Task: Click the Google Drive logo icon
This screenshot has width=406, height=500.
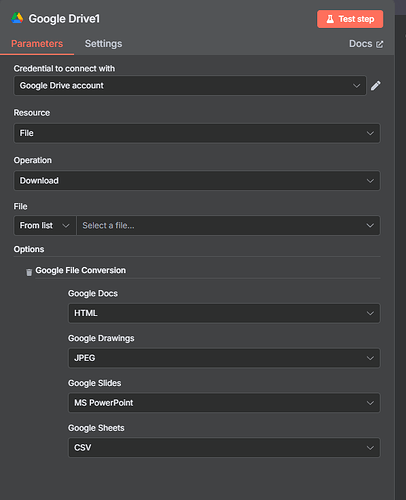Action: pyautogui.click(x=17, y=18)
